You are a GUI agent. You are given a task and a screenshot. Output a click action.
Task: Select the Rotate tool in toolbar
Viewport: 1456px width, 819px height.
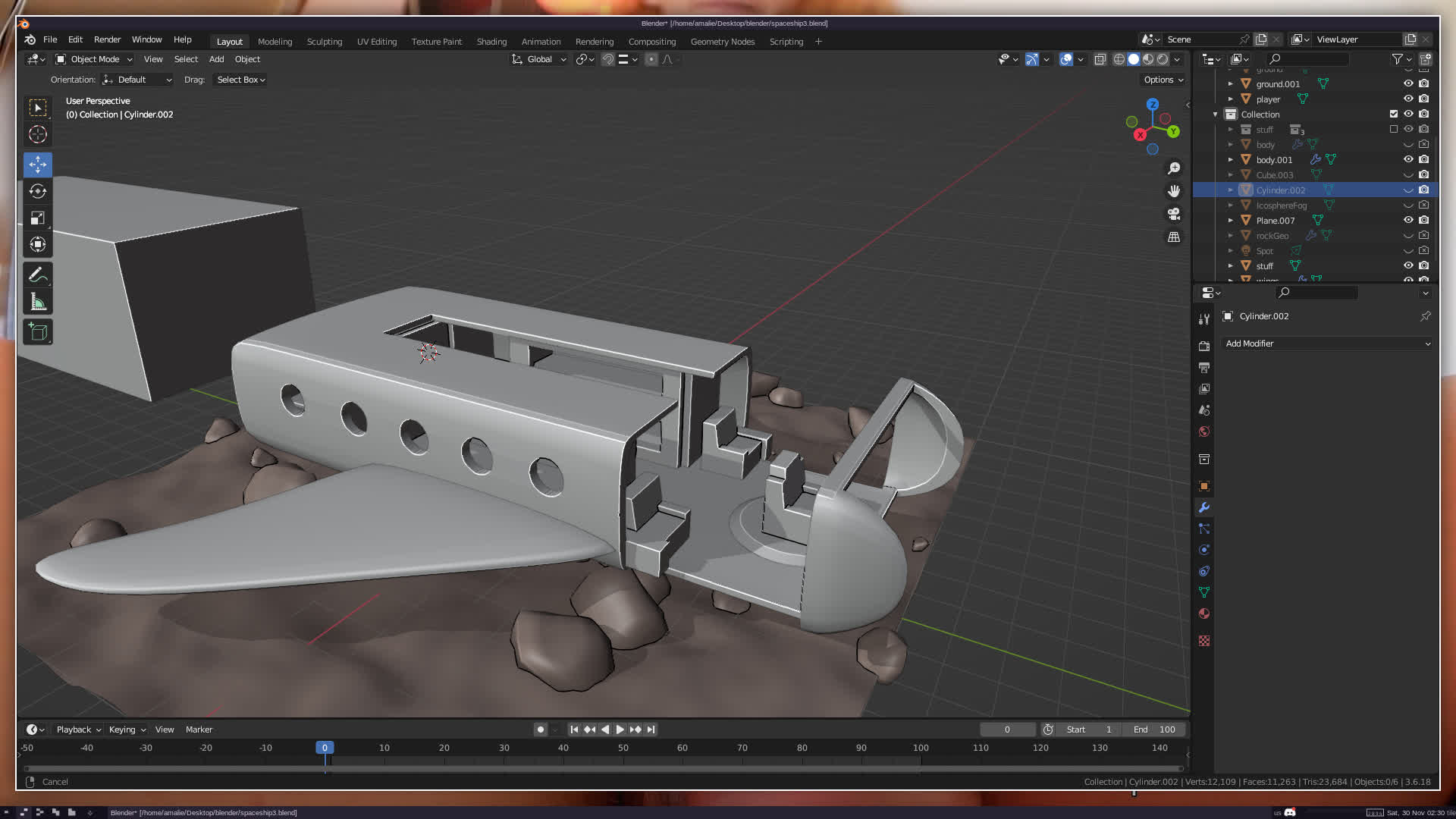38,191
